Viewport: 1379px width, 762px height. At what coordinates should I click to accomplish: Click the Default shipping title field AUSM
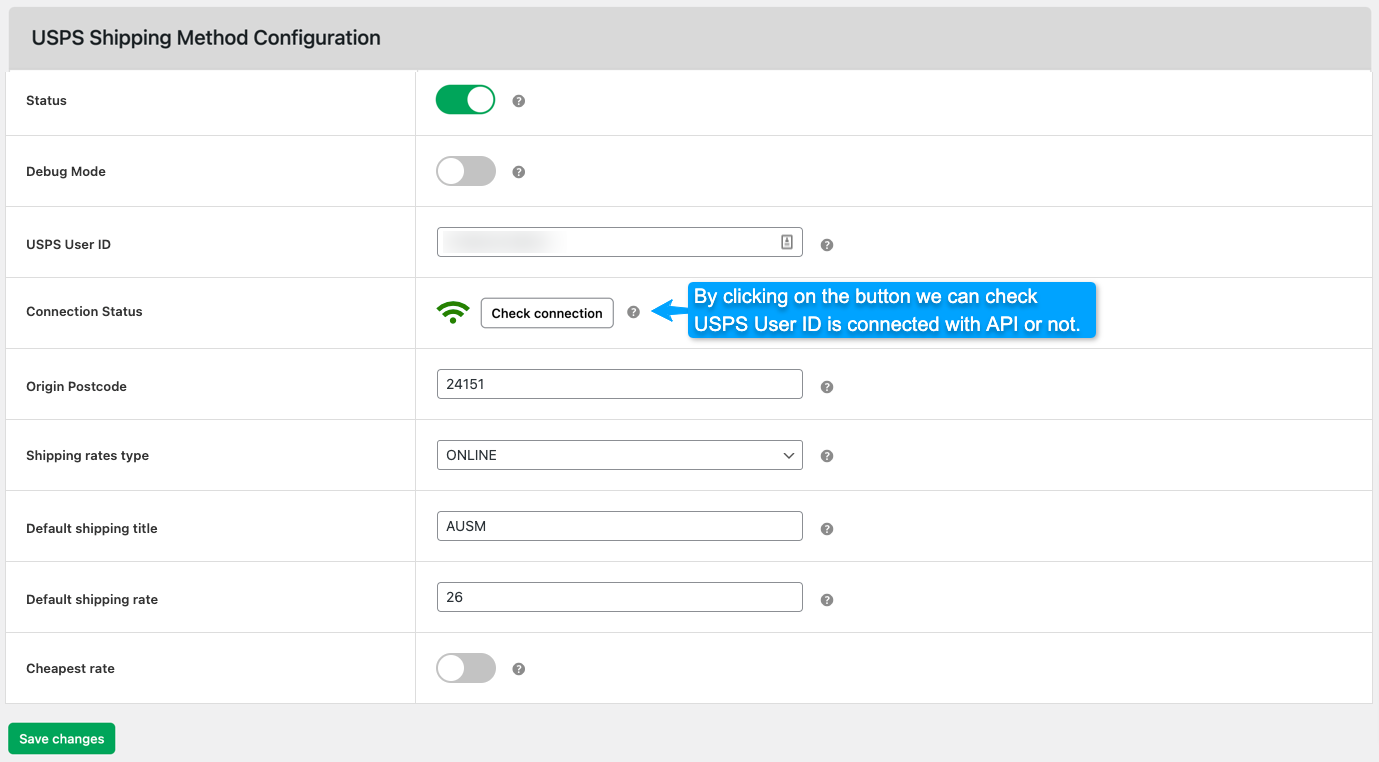[620, 526]
